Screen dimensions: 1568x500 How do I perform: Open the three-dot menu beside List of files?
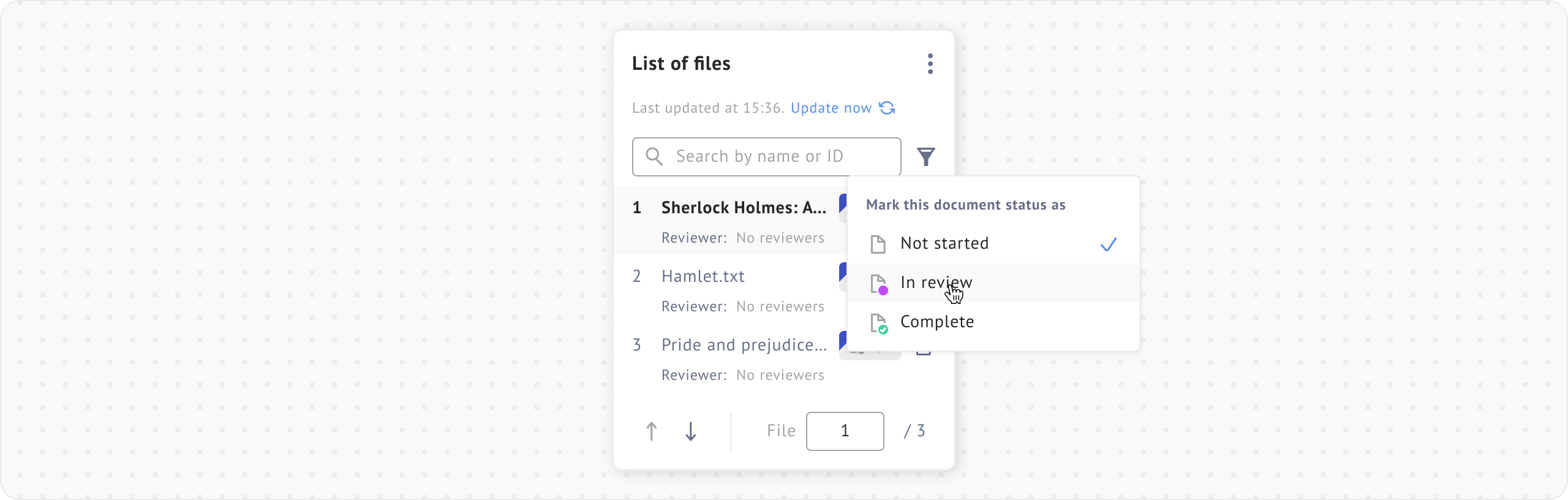pos(930,64)
